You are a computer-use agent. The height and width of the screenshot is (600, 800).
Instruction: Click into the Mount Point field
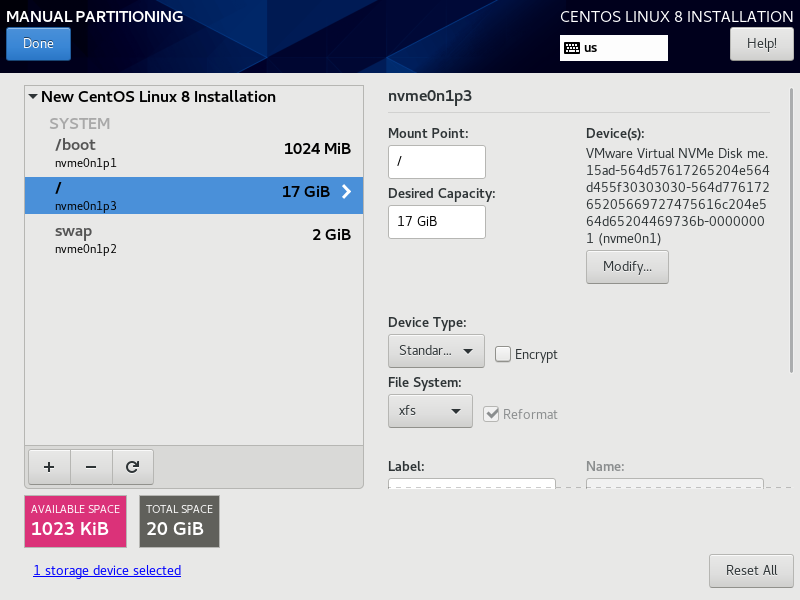tap(437, 162)
